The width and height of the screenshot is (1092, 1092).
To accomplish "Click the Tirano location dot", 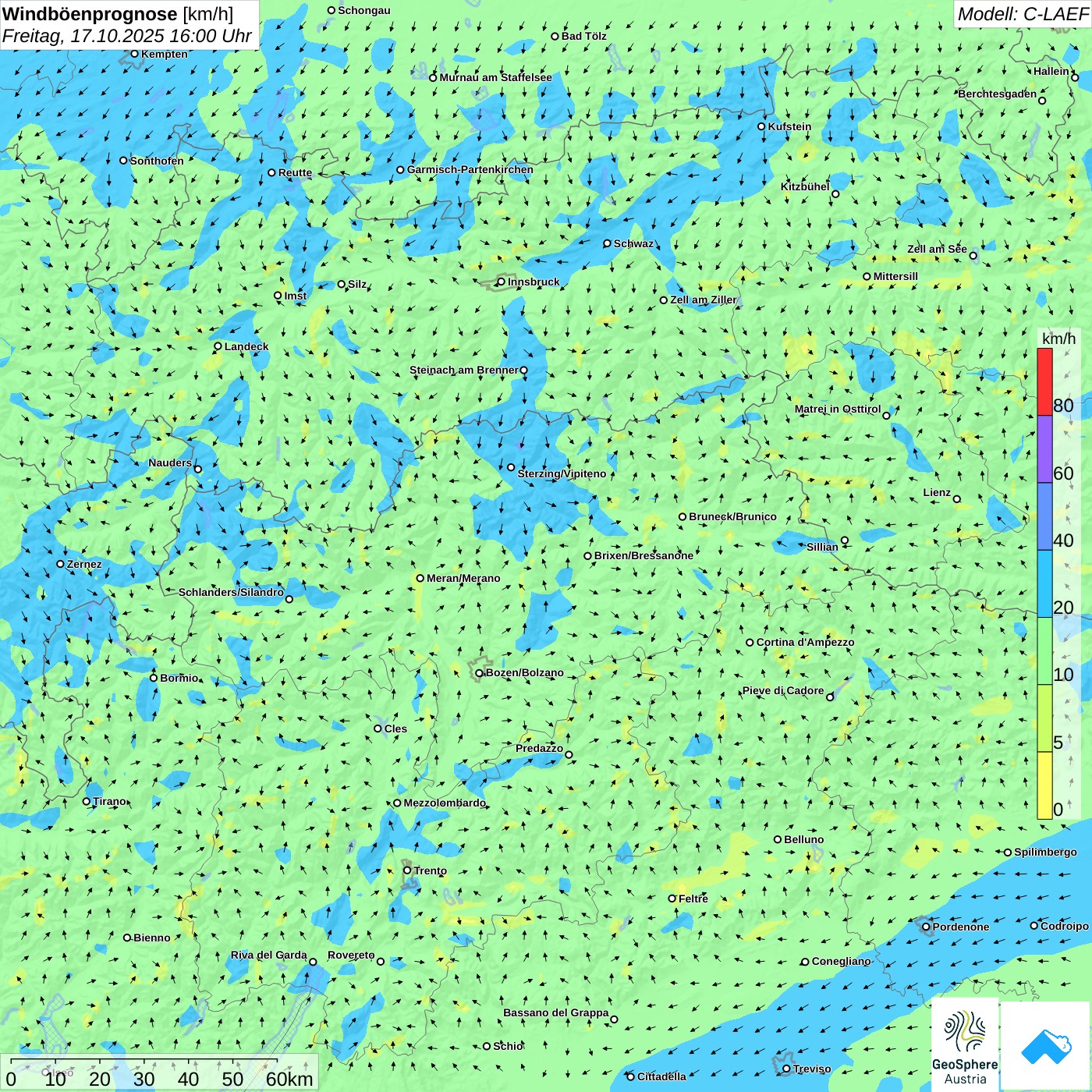I will [87, 801].
